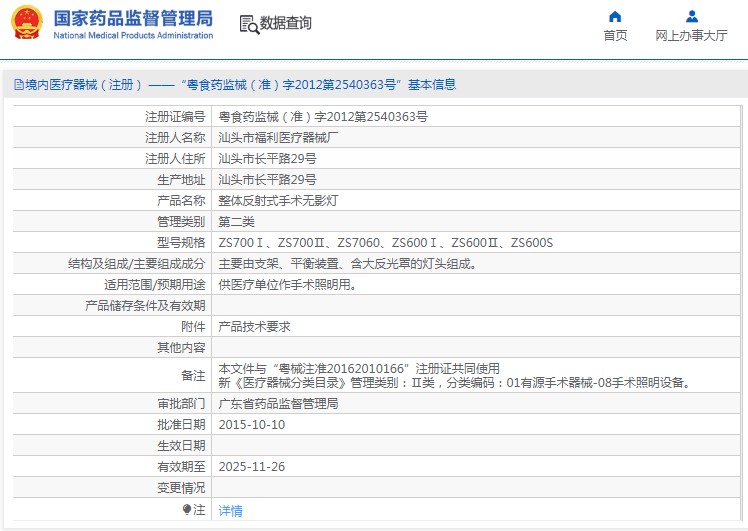This screenshot has height=531, width=748.
Task: Click the lightbulb icon beside 注
Action: 187,510
